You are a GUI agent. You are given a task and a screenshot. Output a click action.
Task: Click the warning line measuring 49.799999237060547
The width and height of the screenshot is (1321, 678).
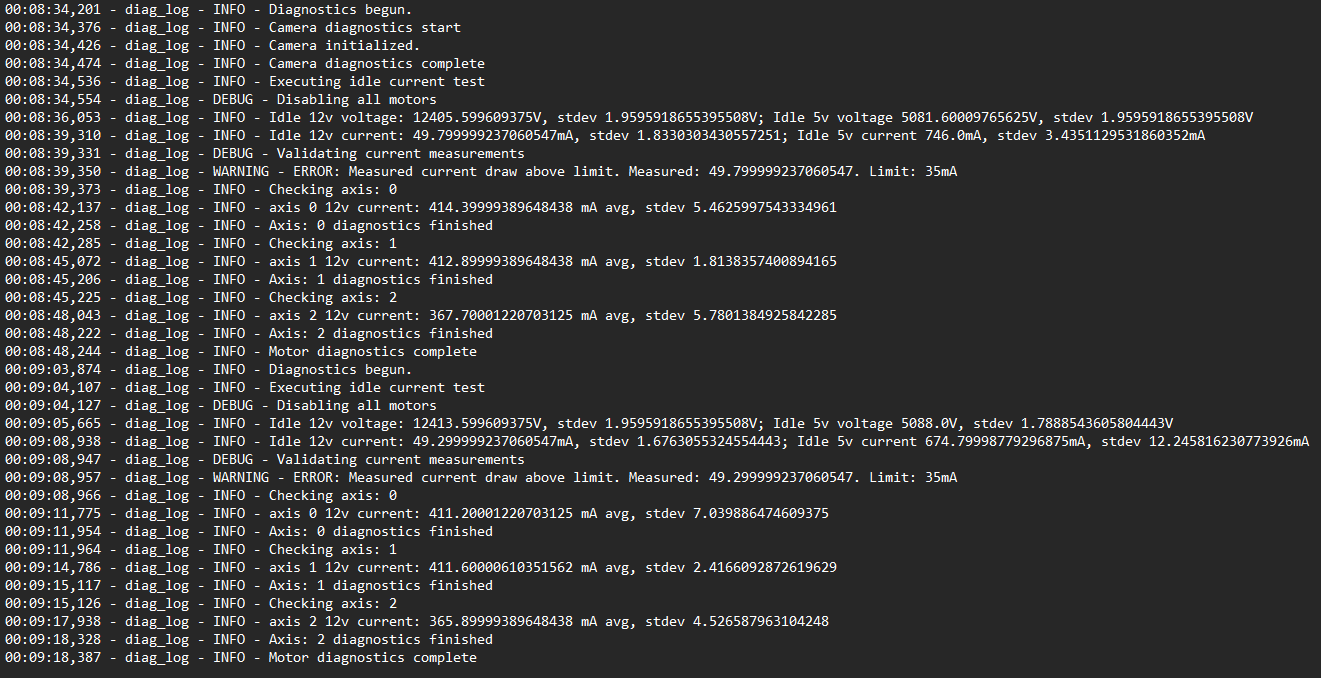click(584, 172)
